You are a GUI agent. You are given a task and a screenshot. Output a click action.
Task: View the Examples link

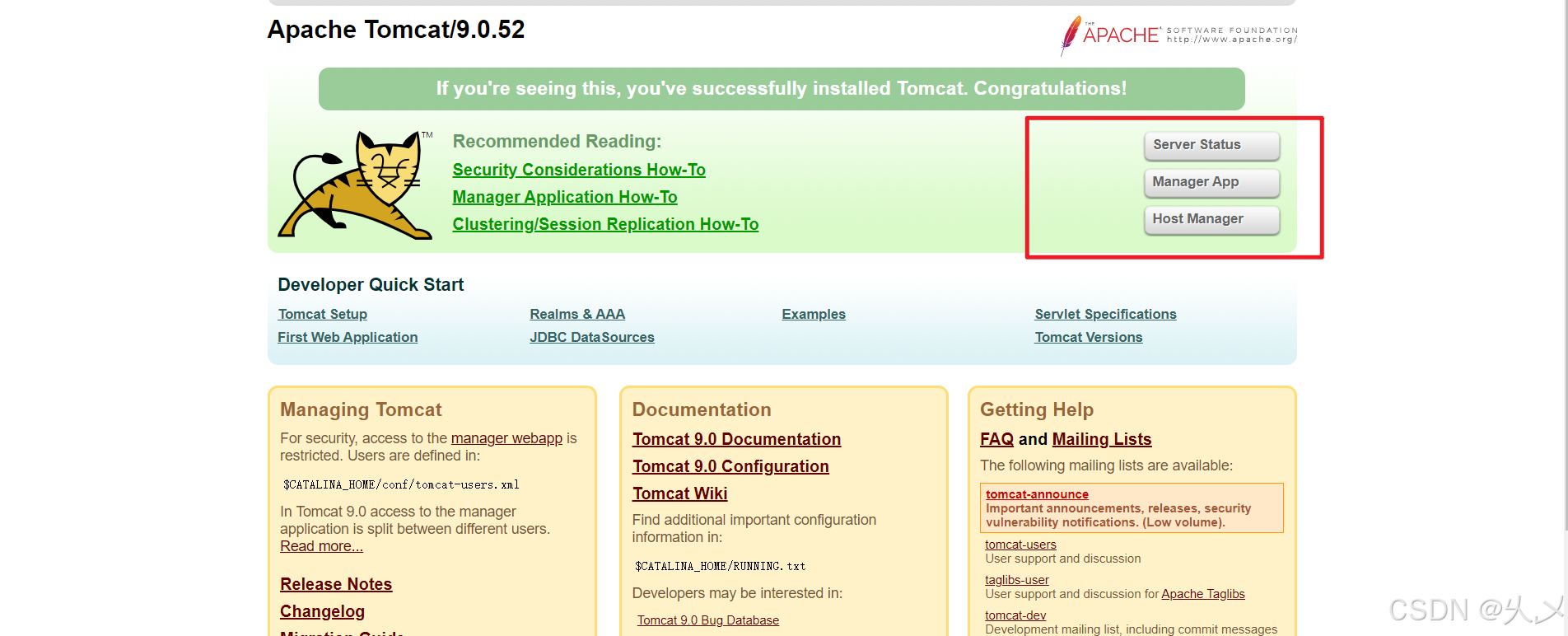[x=814, y=314]
